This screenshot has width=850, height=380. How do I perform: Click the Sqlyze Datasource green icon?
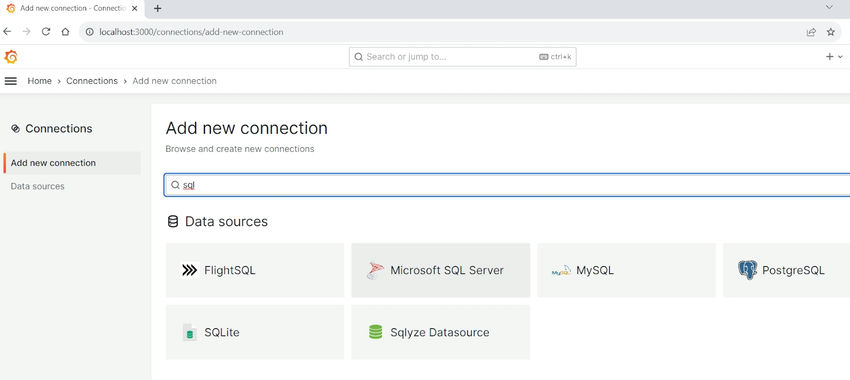[375, 332]
